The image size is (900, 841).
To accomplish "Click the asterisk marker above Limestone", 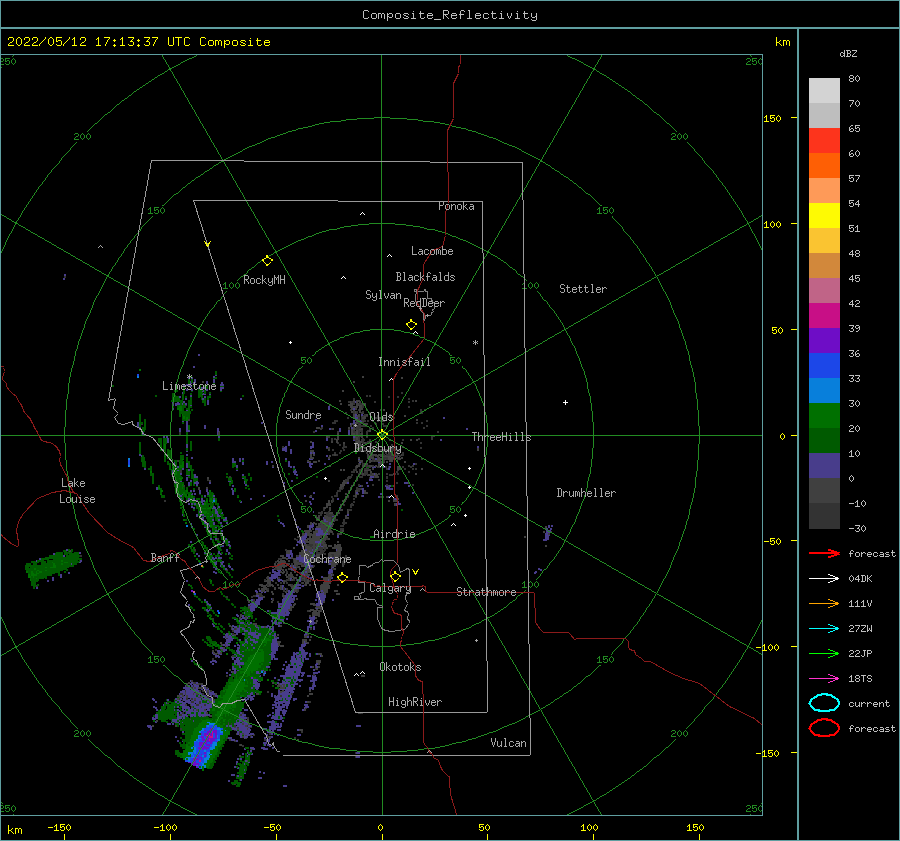I will tap(189, 377).
